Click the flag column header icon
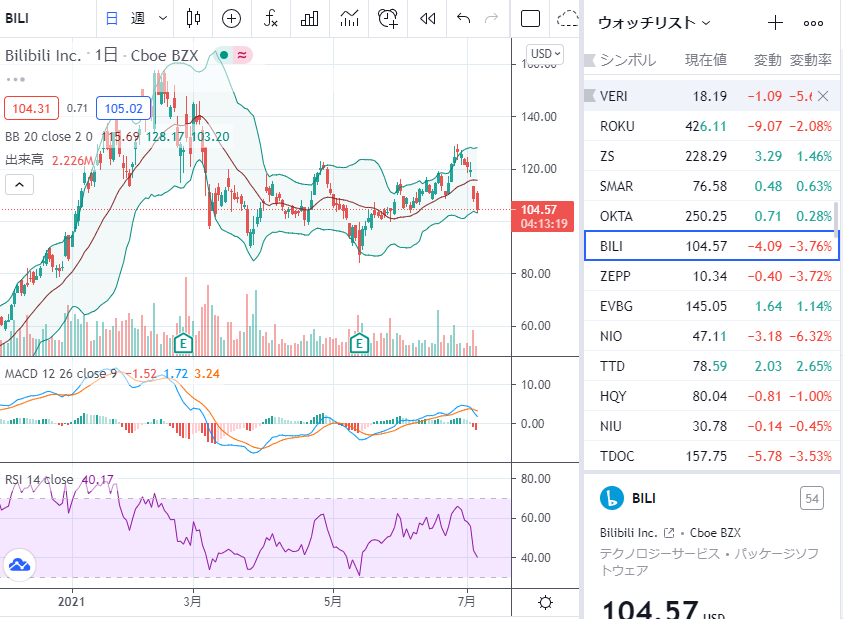This screenshot has height=619, width=843. pyautogui.click(x=590, y=60)
